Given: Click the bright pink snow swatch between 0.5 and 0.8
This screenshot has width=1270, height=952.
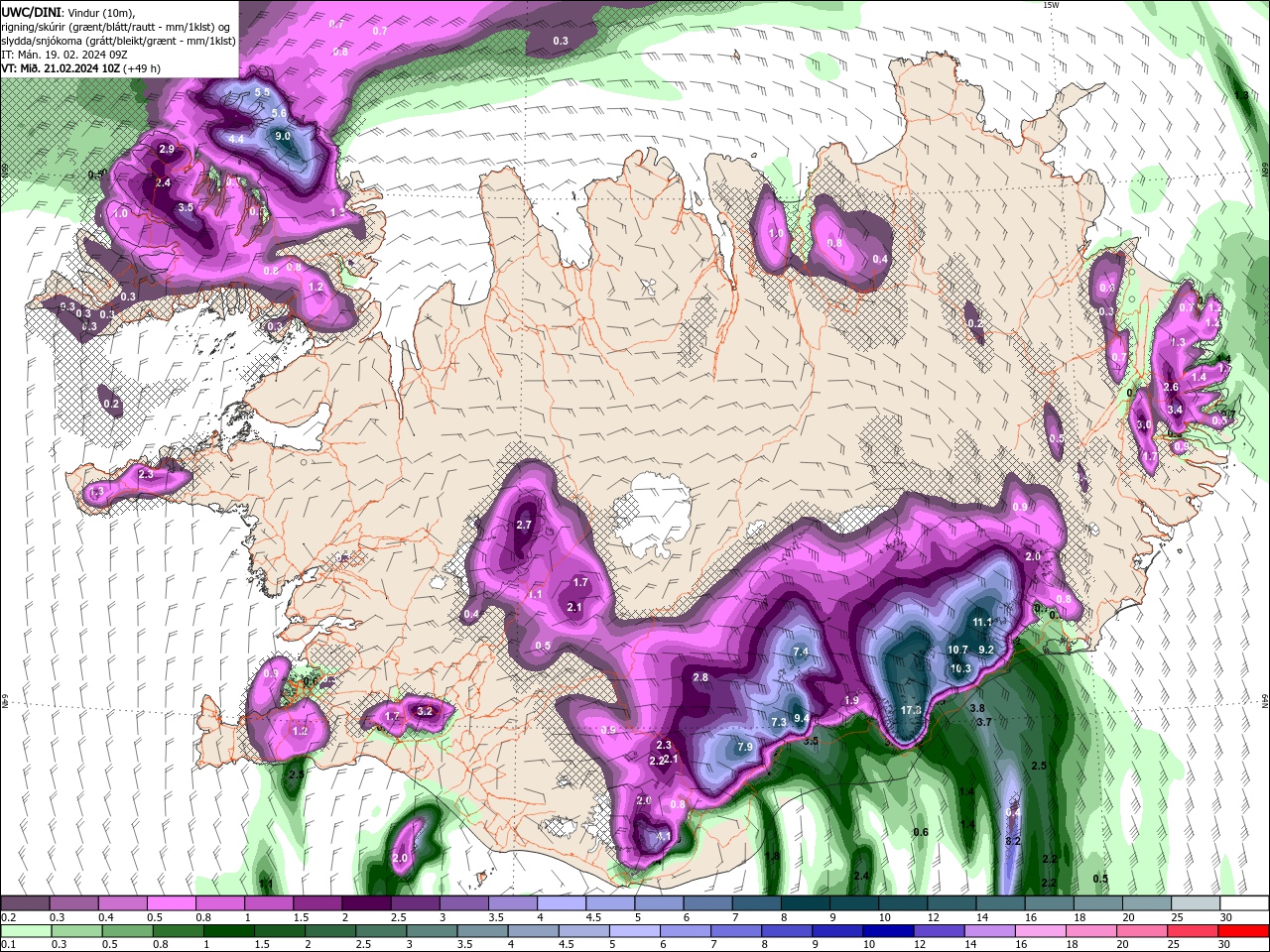Looking at the screenshot, I should [171, 903].
